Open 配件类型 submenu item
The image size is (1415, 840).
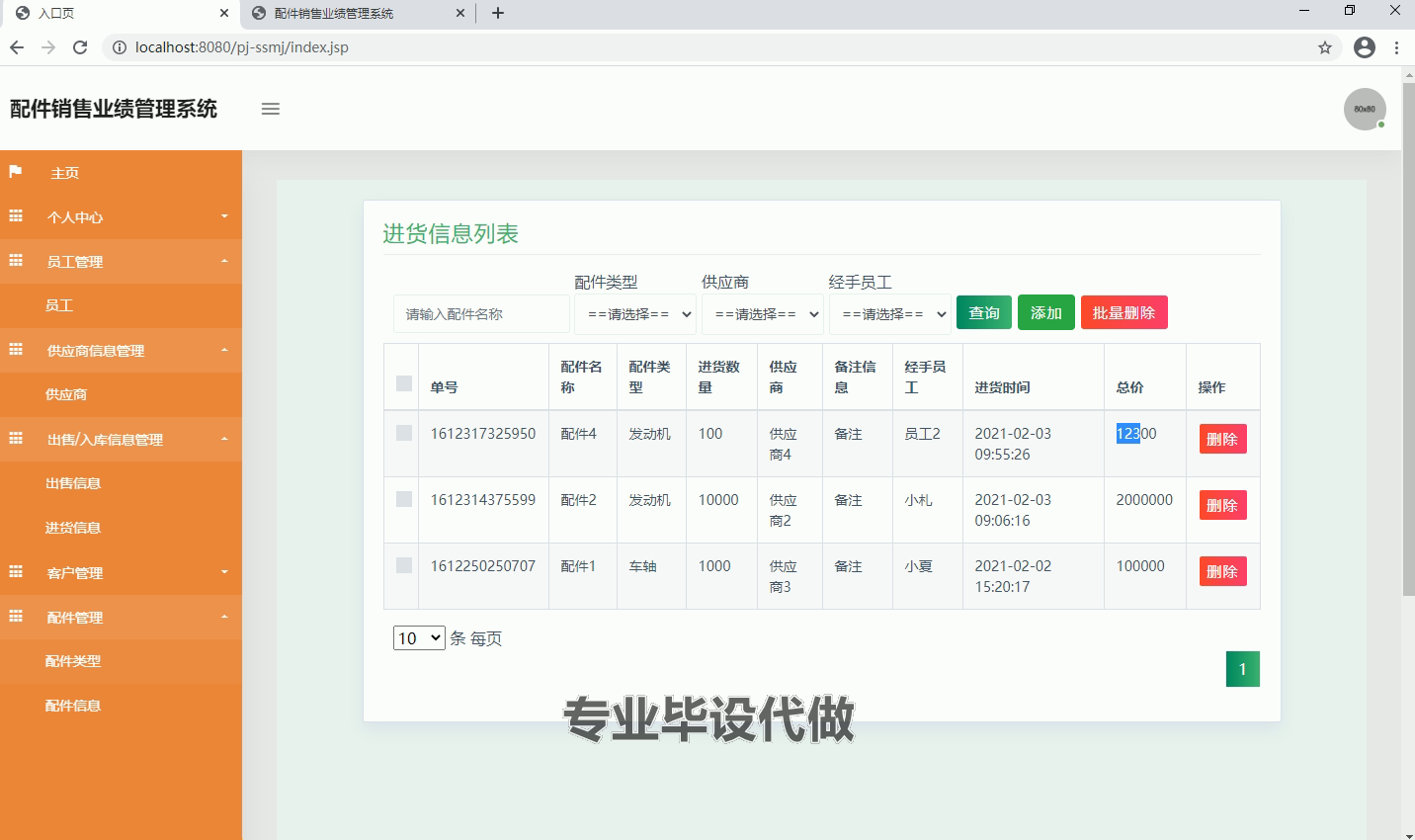[121, 661]
